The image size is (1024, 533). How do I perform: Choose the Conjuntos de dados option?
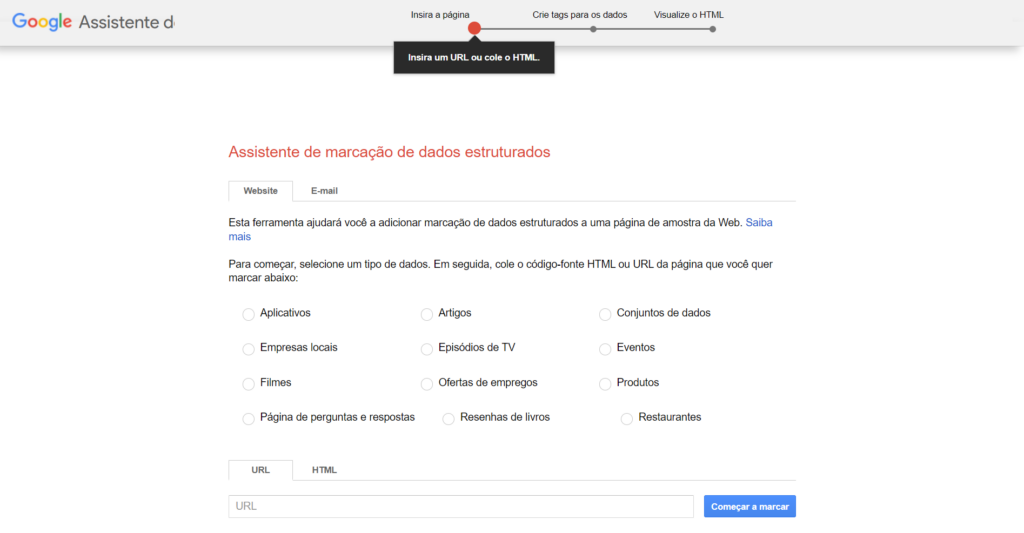pos(605,314)
